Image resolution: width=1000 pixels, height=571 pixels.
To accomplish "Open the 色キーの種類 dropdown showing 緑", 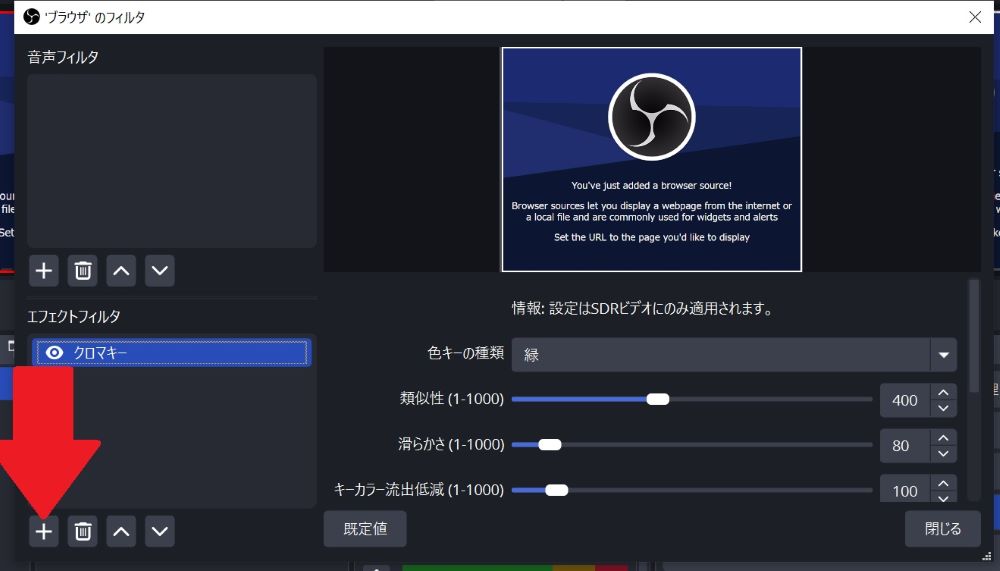I will point(734,355).
